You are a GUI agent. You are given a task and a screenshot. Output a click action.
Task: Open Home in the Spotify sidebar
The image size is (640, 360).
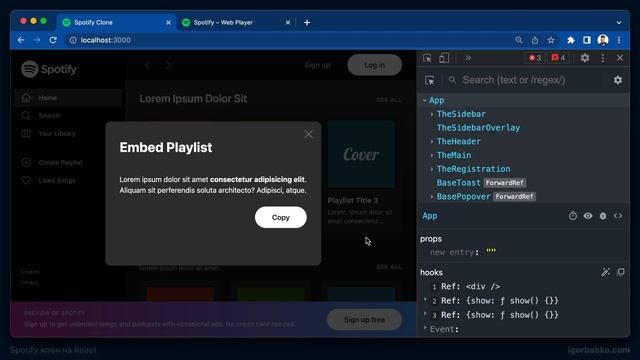pyautogui.click(x=68, y=98)
